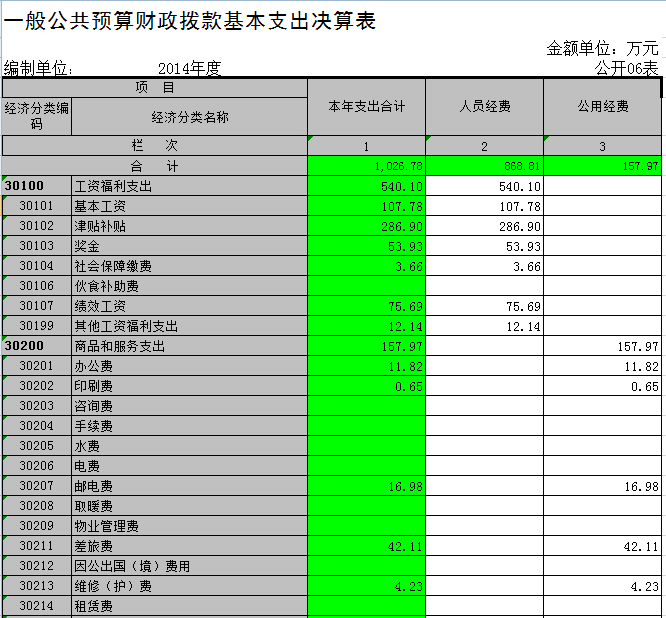Click the 公用经费 column header
The width and height of the screenshot is (666, 618).
pos(602,107)
